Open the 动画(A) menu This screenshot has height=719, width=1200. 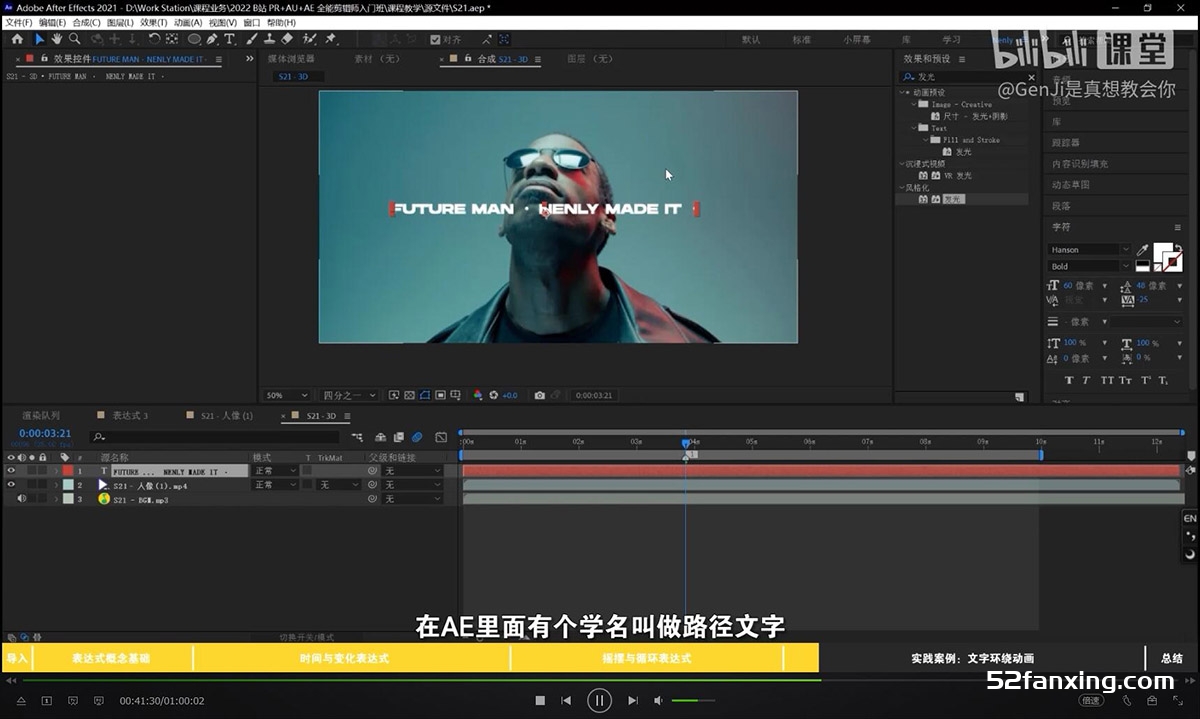pyautogui.click(x=188, y=22)
